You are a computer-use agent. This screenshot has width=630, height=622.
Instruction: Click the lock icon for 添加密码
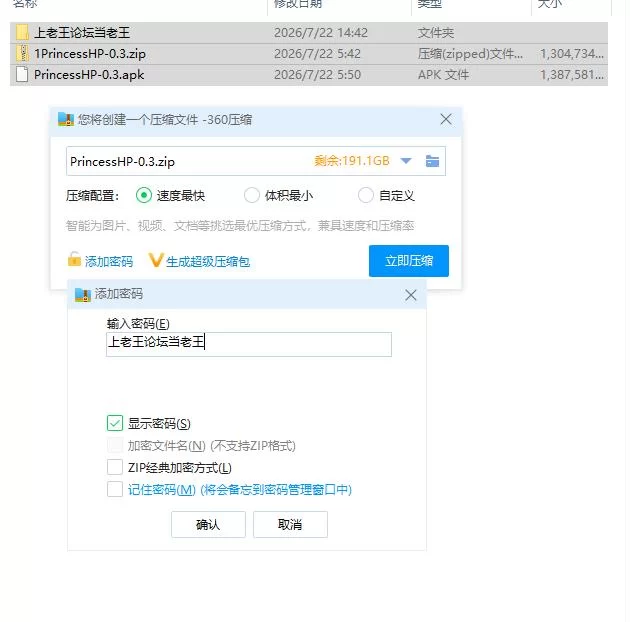74,260
